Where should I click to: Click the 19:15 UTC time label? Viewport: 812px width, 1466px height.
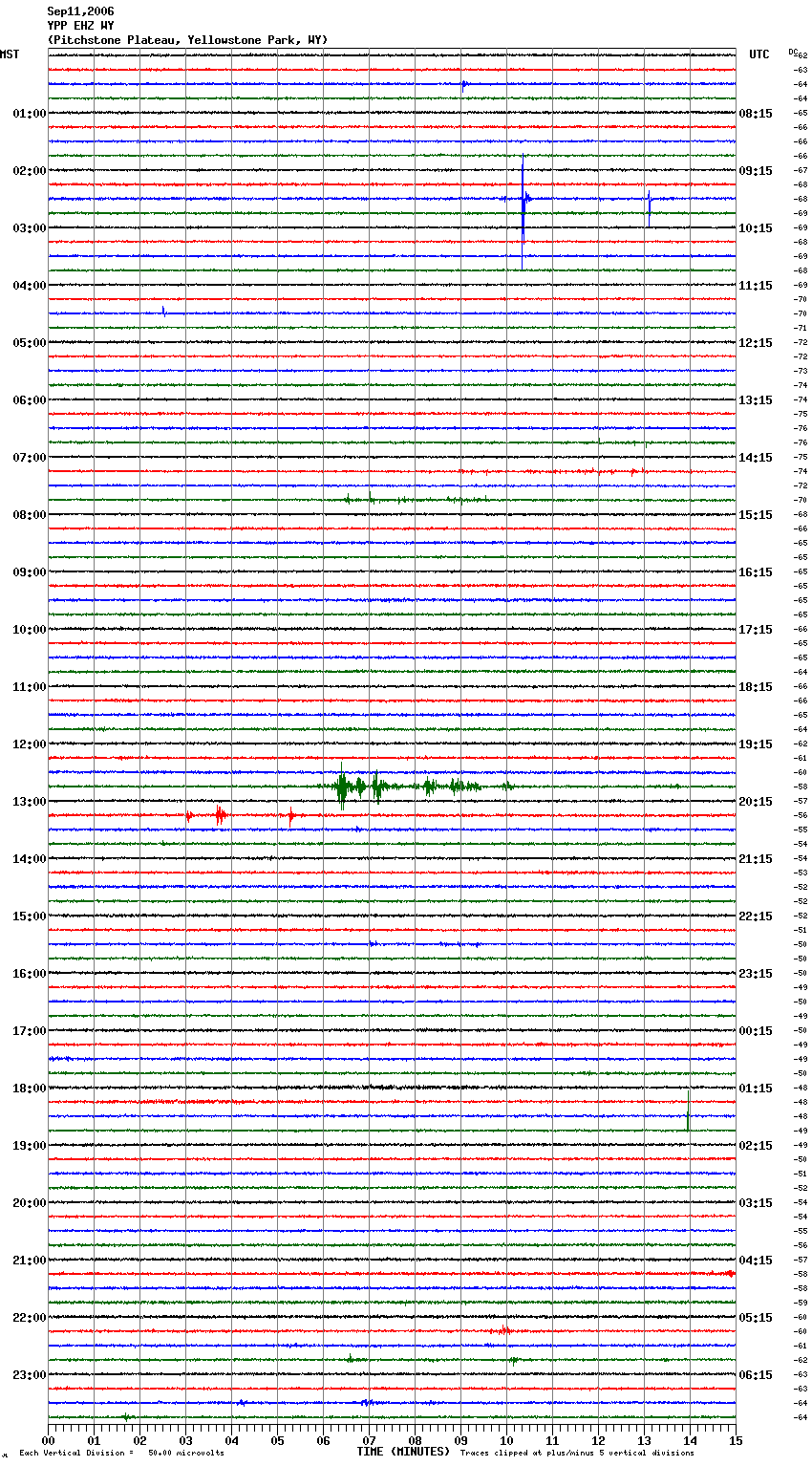(756, 744)
